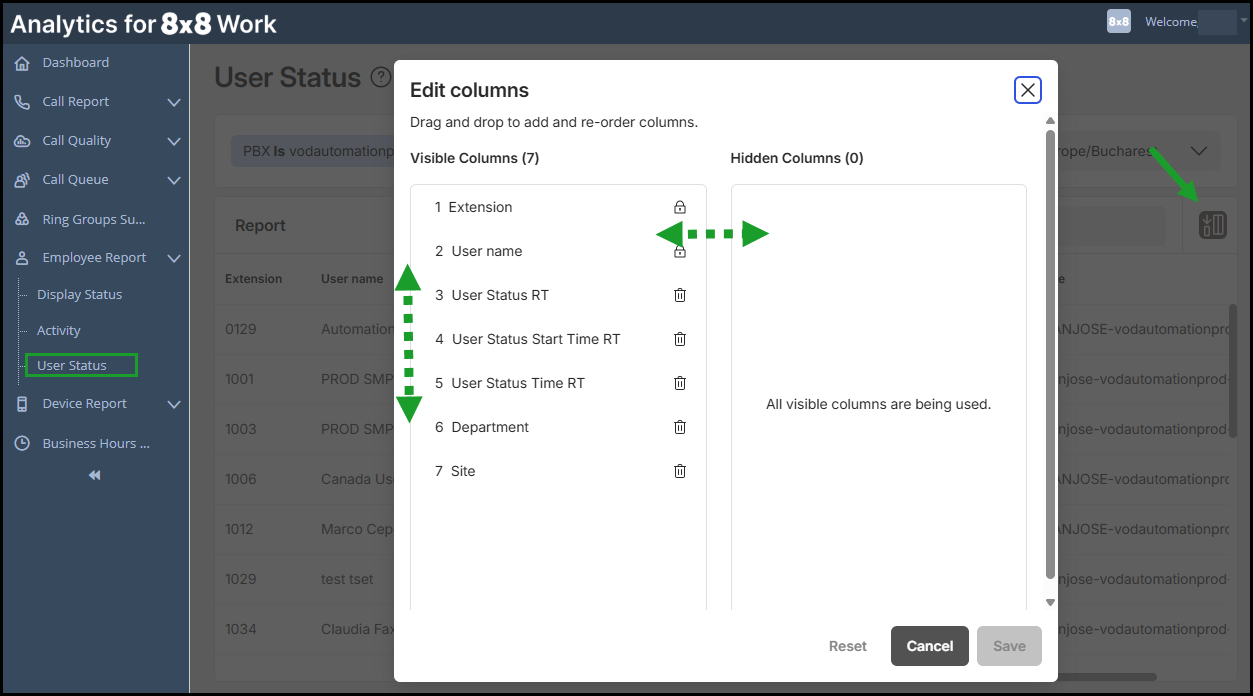Reset the column configuration
Image resolution: width=1253 pixels, height=696 pixels.
847,646
